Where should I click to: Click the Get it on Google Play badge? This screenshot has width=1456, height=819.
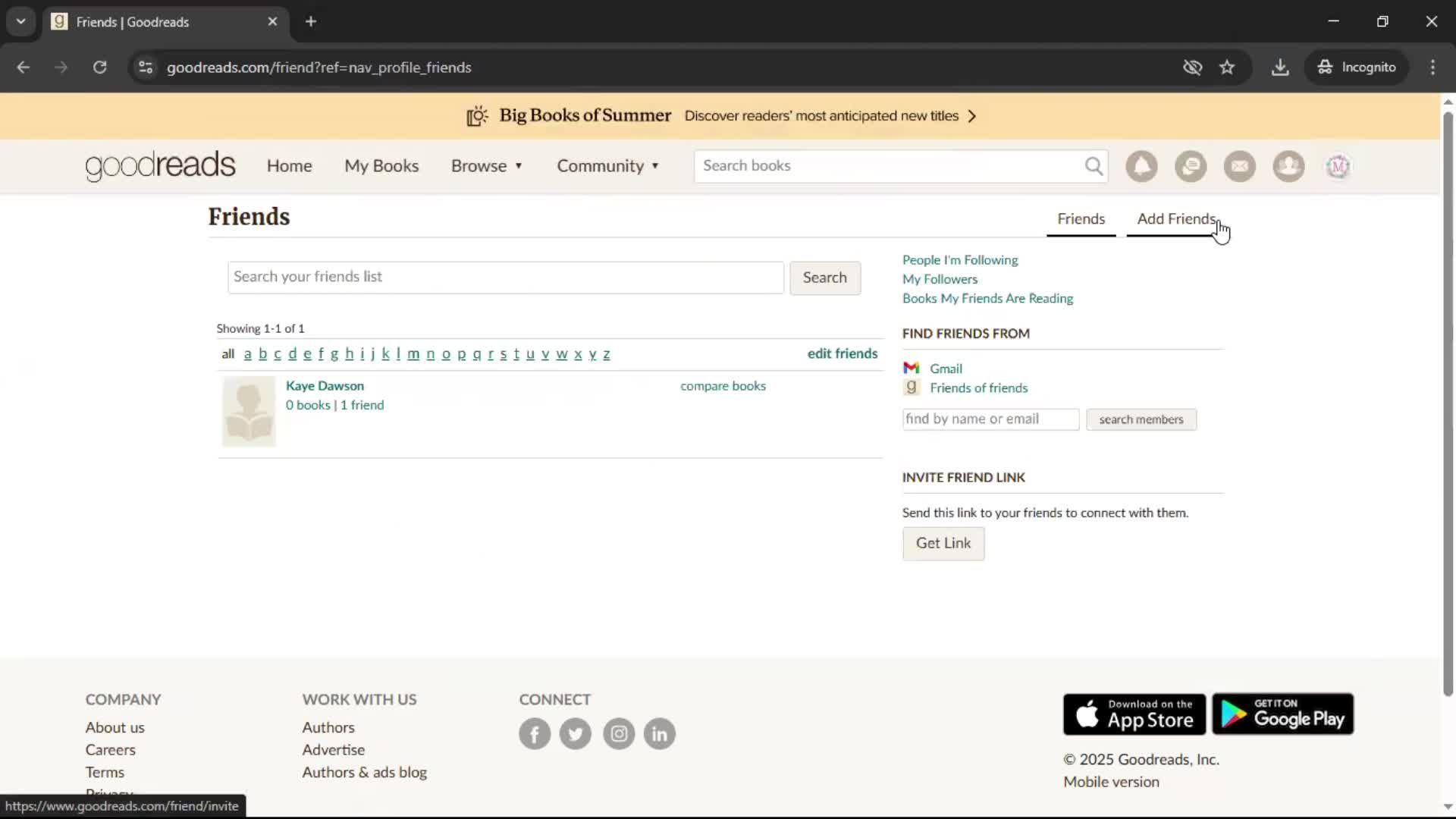pos(1282,714)
